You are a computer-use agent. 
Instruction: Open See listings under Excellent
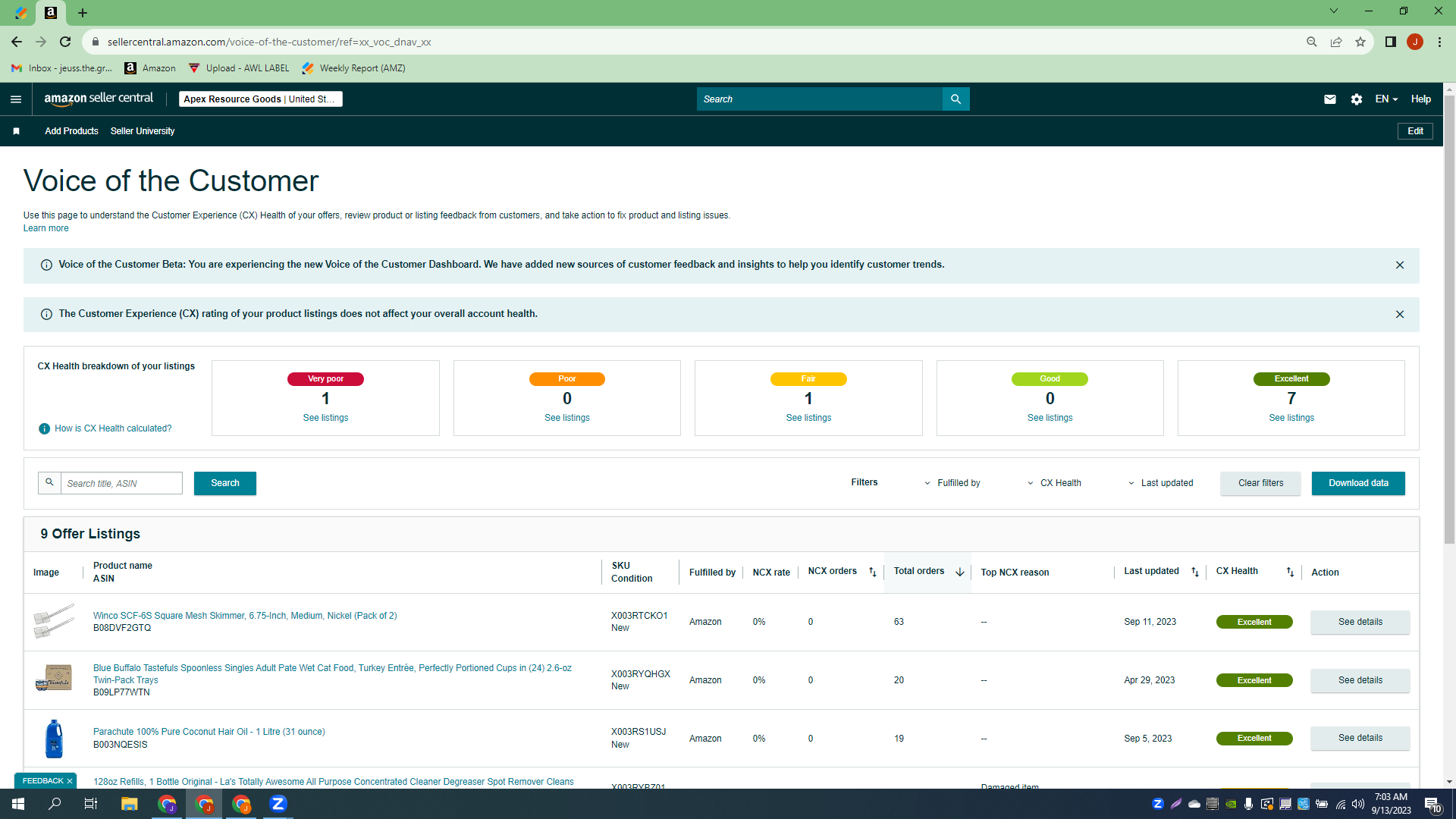pos(1291,418)
